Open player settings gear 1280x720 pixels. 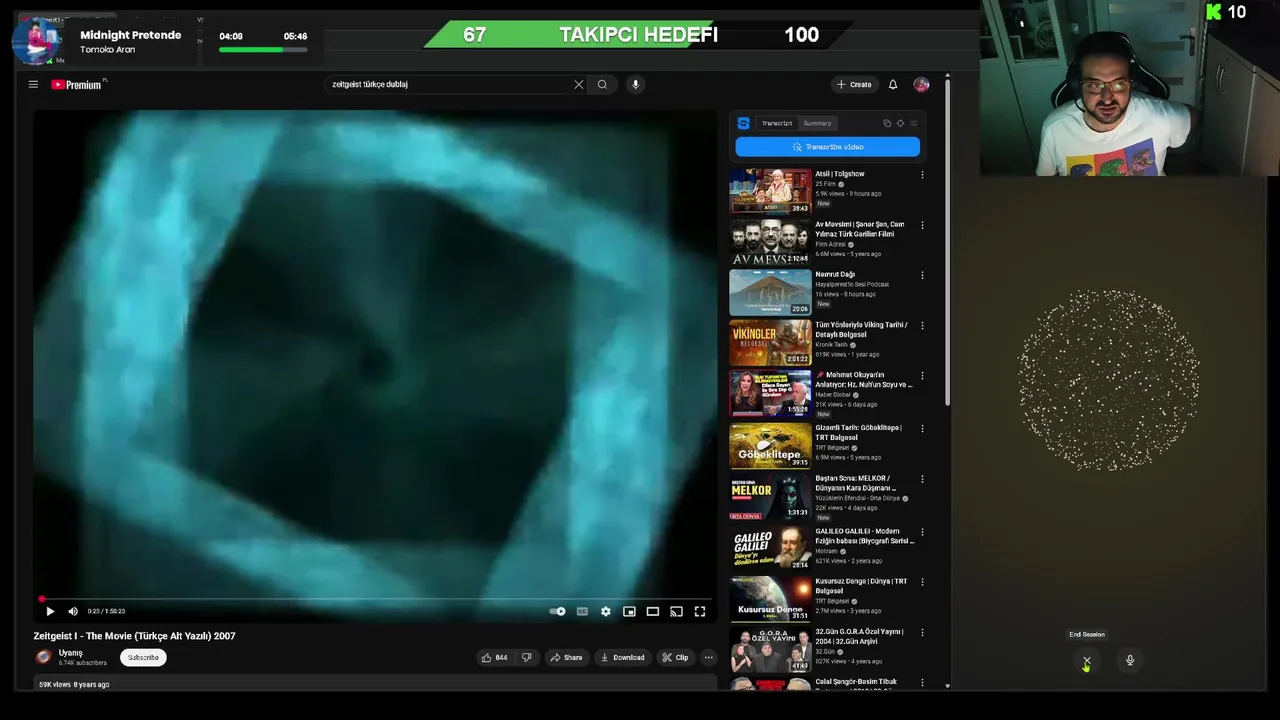[606, 611]
